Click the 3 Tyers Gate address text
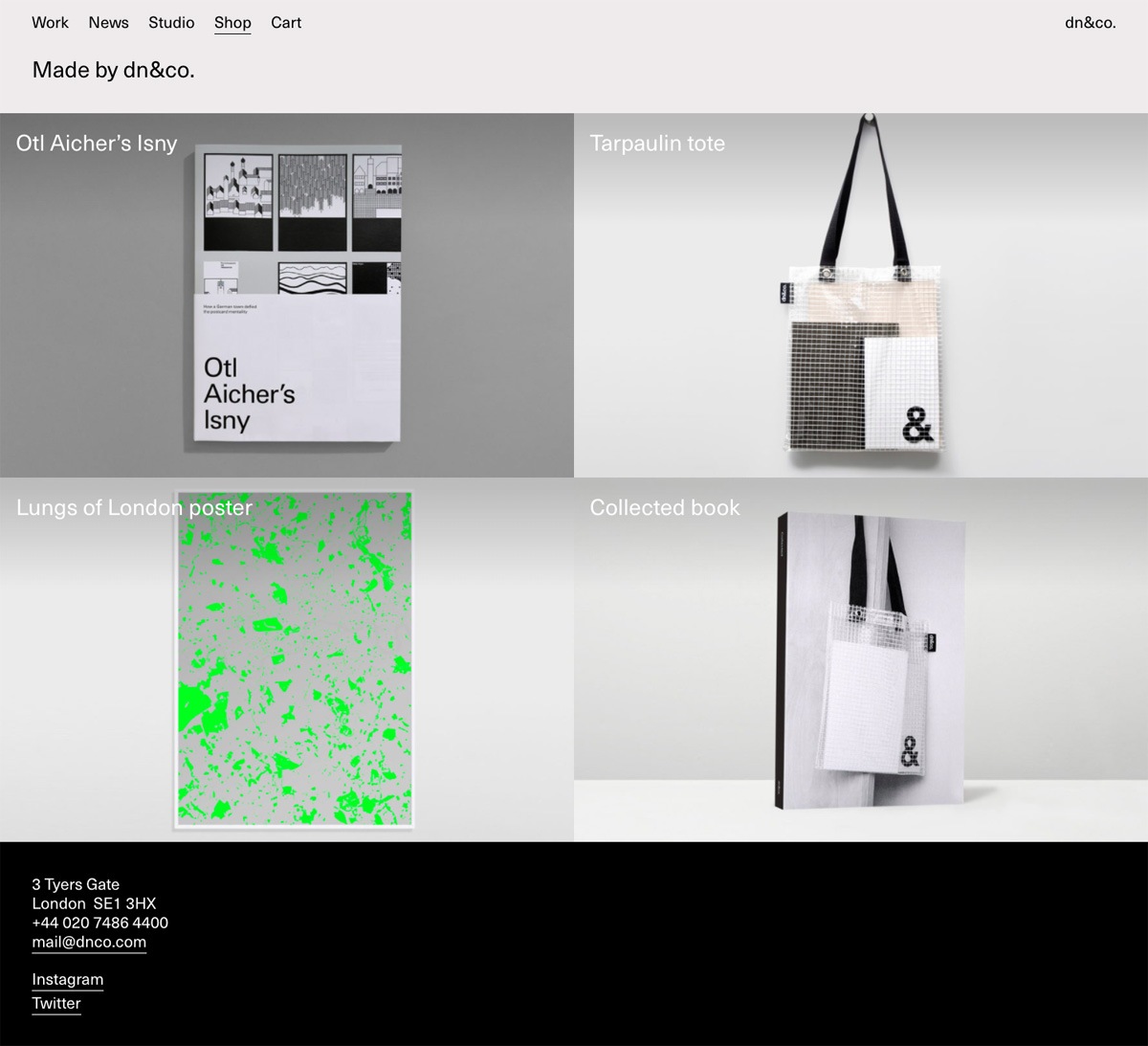Image resolution: width=1148 pixels, height=1046 pixels. click(76, 884)
